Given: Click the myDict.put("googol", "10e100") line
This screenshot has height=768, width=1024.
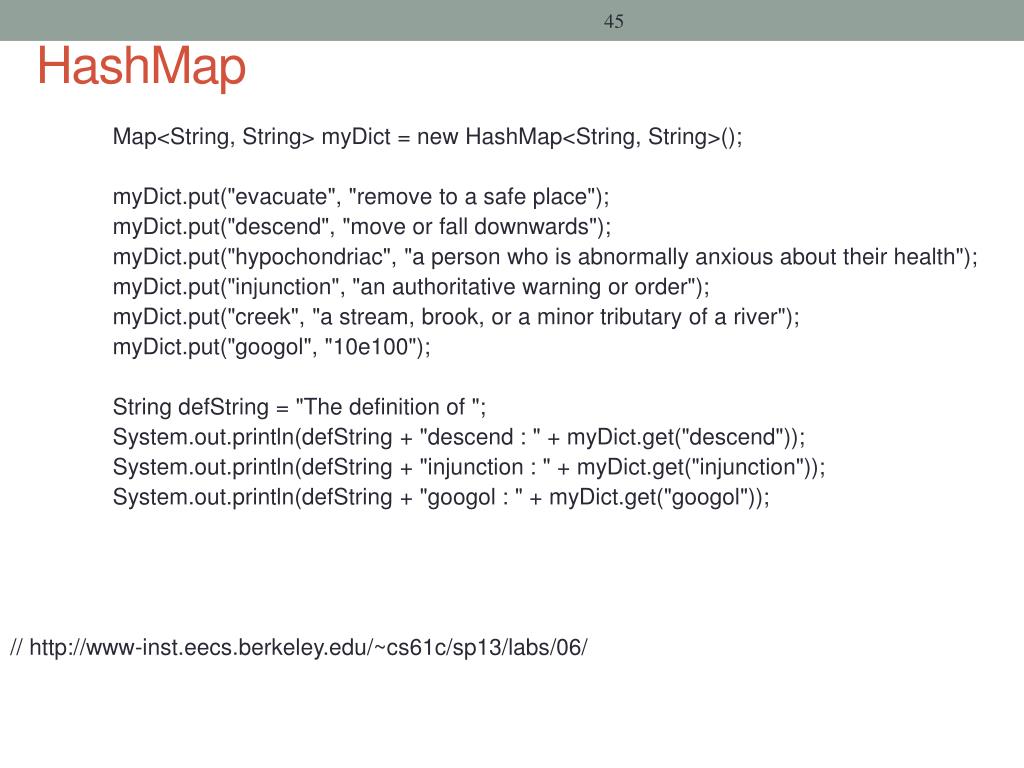Looking at the screenshot, I should pos(272,347).
